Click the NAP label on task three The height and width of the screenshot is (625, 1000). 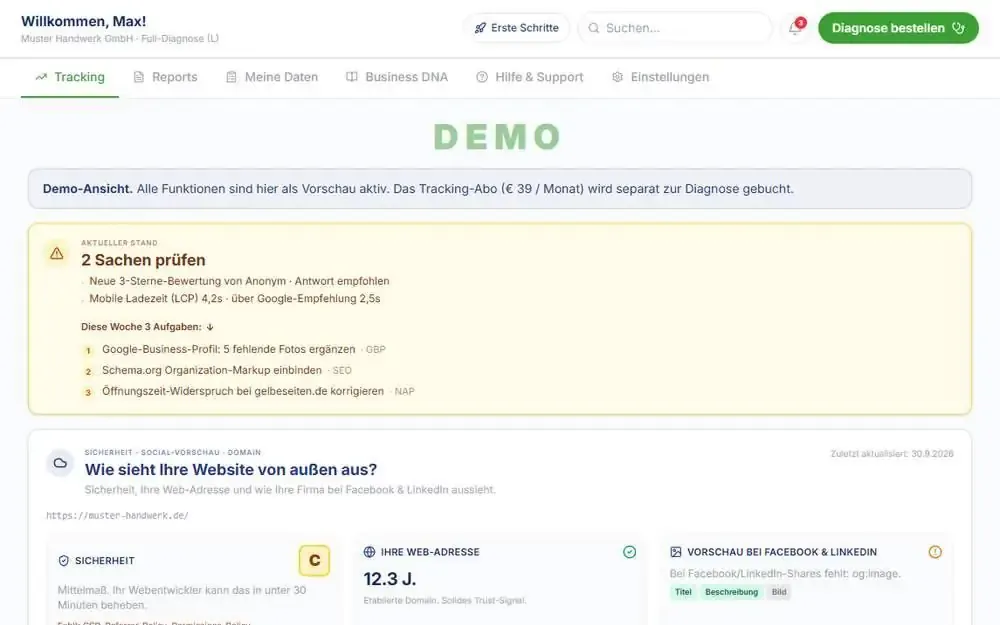click(x=404, y=392)
